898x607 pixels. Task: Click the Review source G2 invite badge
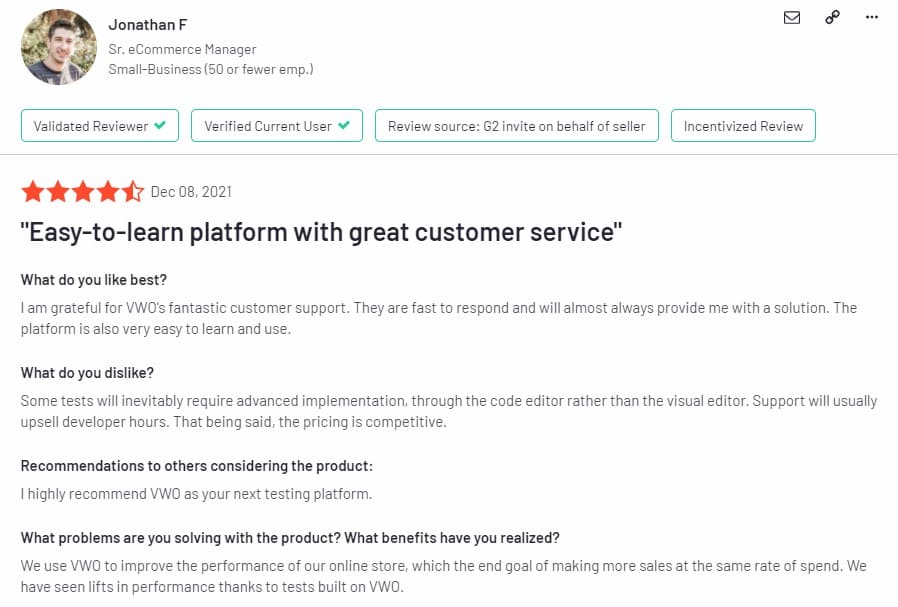coord(516,126)
